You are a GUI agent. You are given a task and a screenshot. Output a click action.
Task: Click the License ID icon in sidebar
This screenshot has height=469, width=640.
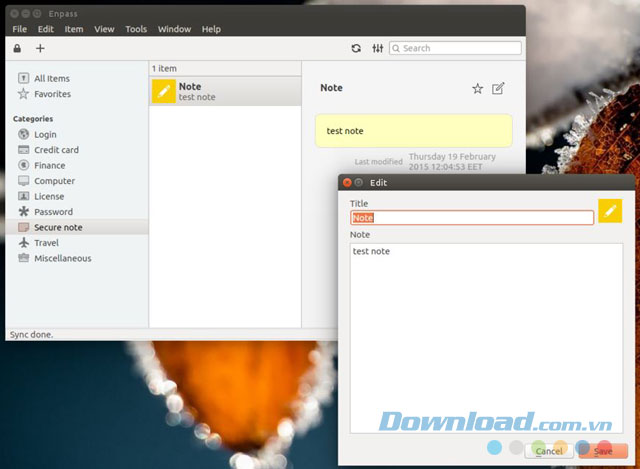(24, 196)
